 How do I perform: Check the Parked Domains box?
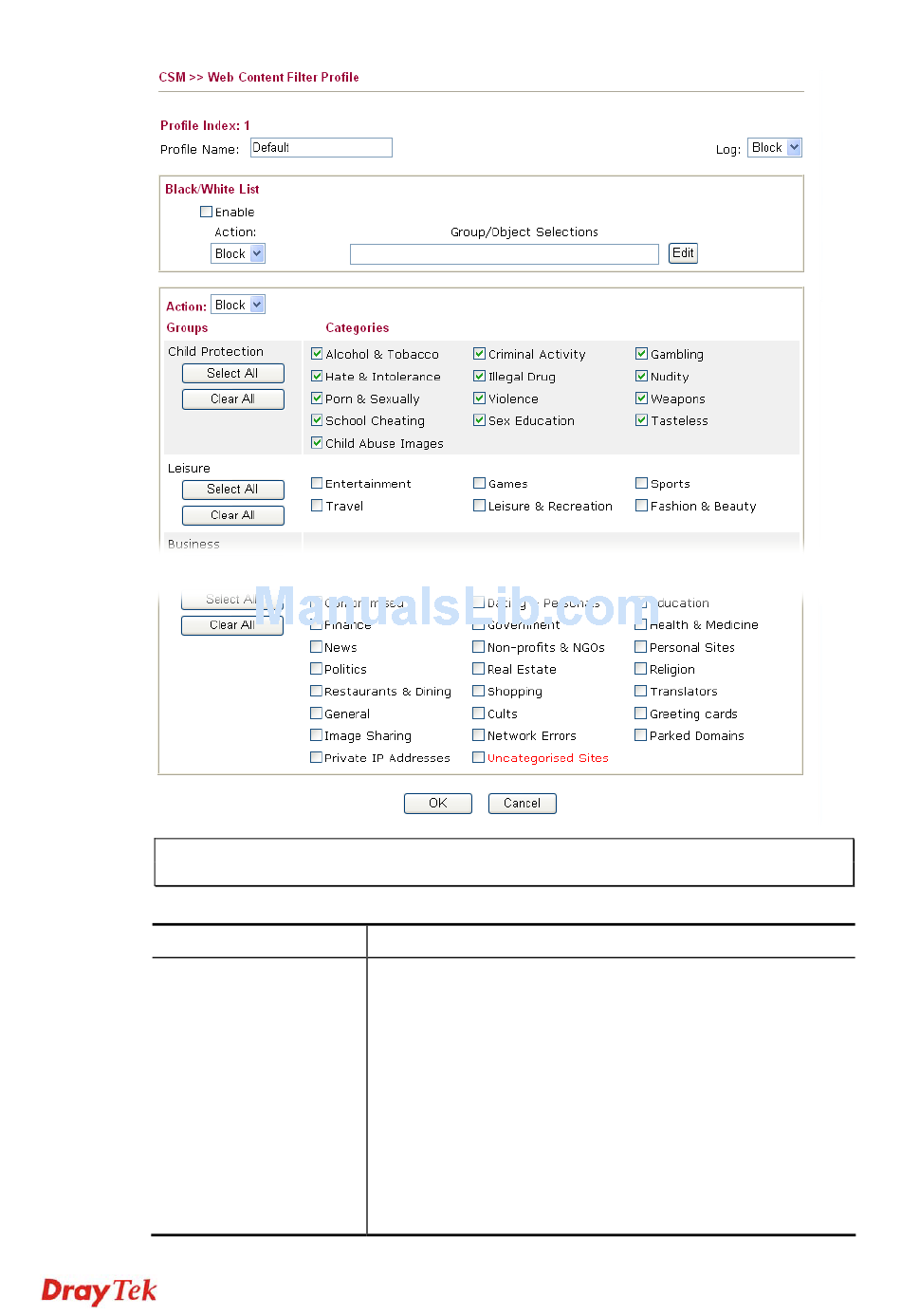pos(641,735)
